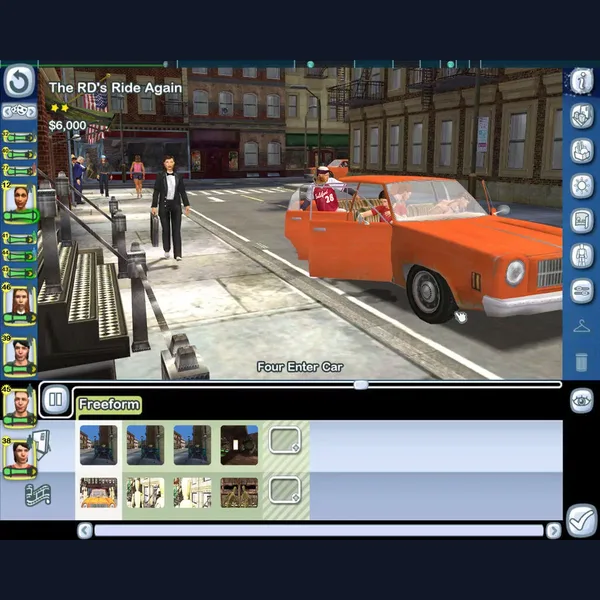Click the circular back arrow button
This screenshot has width=600, height=600.
[x=19, y=82]
